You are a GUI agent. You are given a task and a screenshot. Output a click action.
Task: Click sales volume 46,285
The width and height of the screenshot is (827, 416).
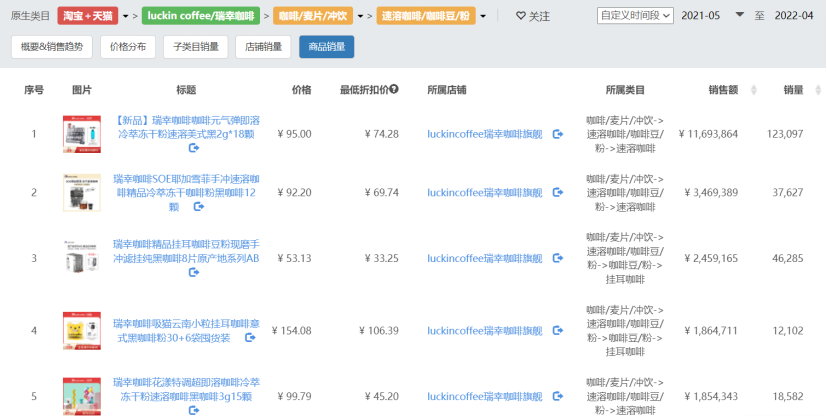788,258
